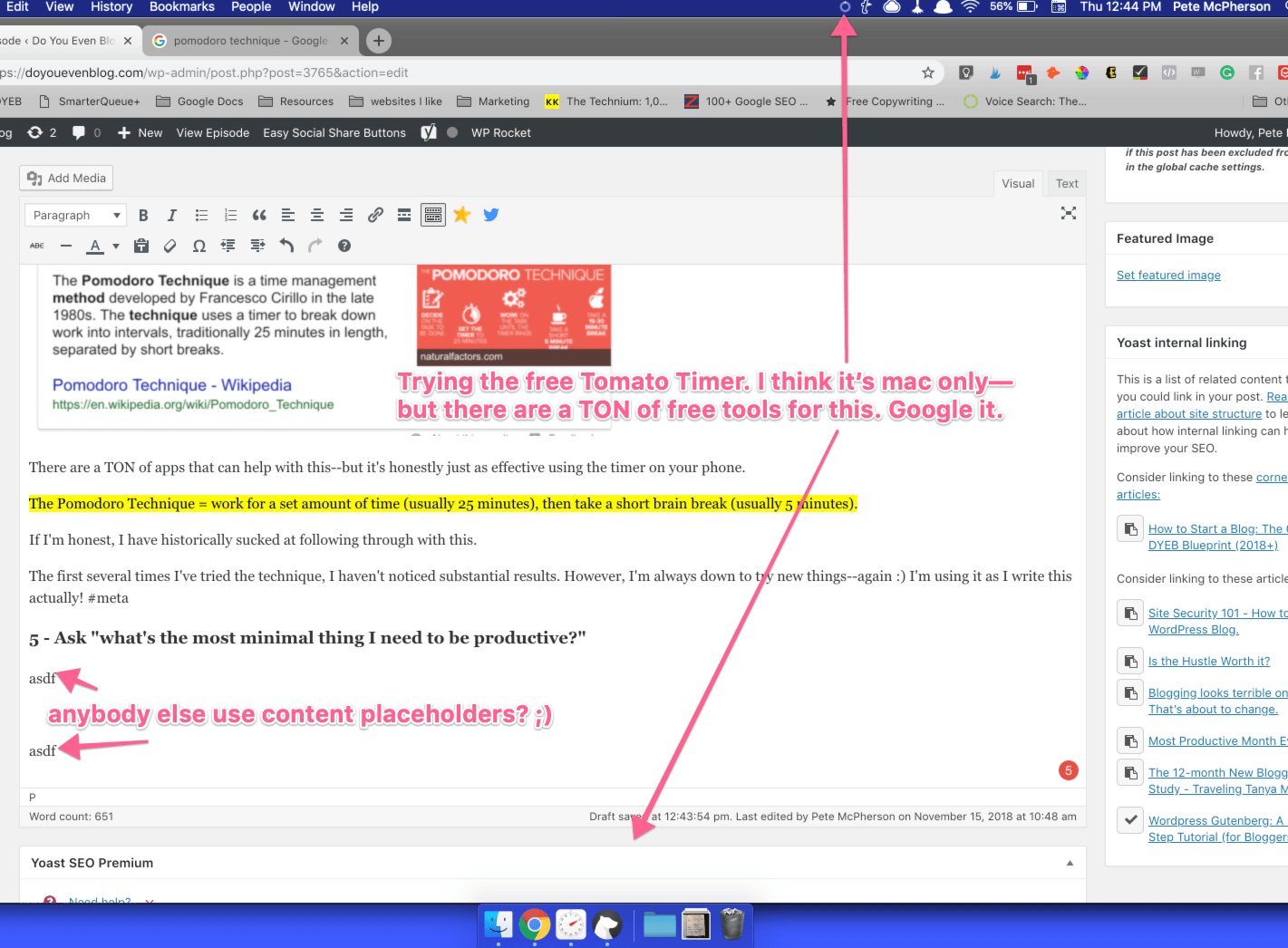Open keyboard shortcuts help icon
The image size is (1288, 948).
tap(344, 246)
